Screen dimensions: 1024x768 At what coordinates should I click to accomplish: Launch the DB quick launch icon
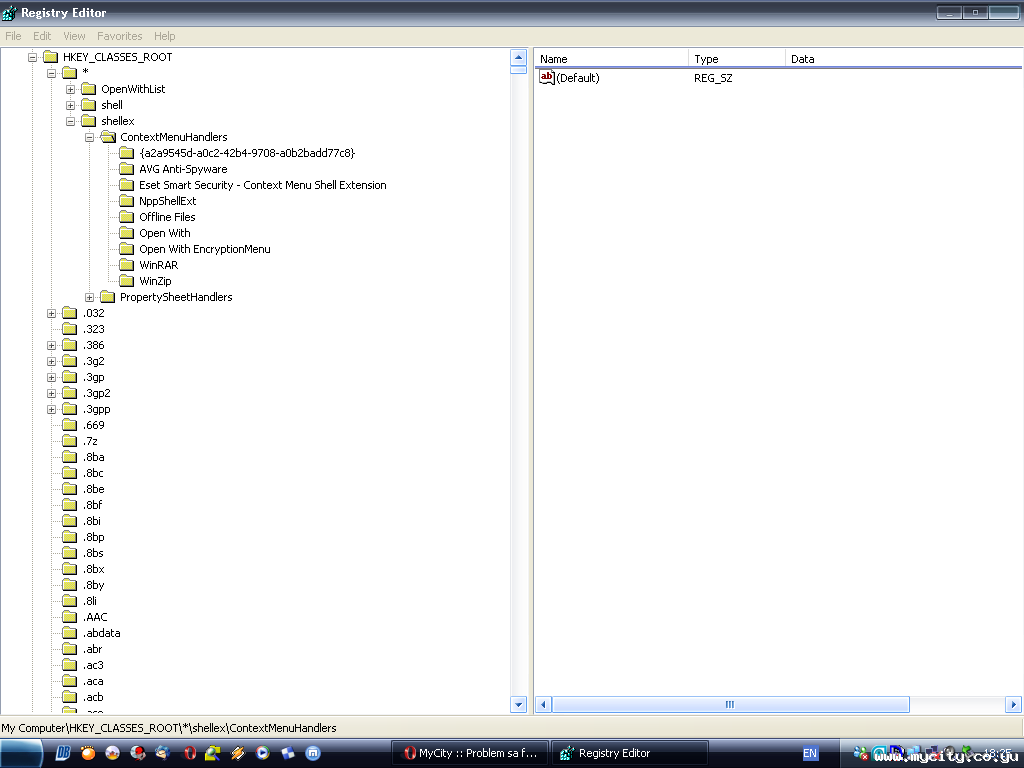[63, 753]
